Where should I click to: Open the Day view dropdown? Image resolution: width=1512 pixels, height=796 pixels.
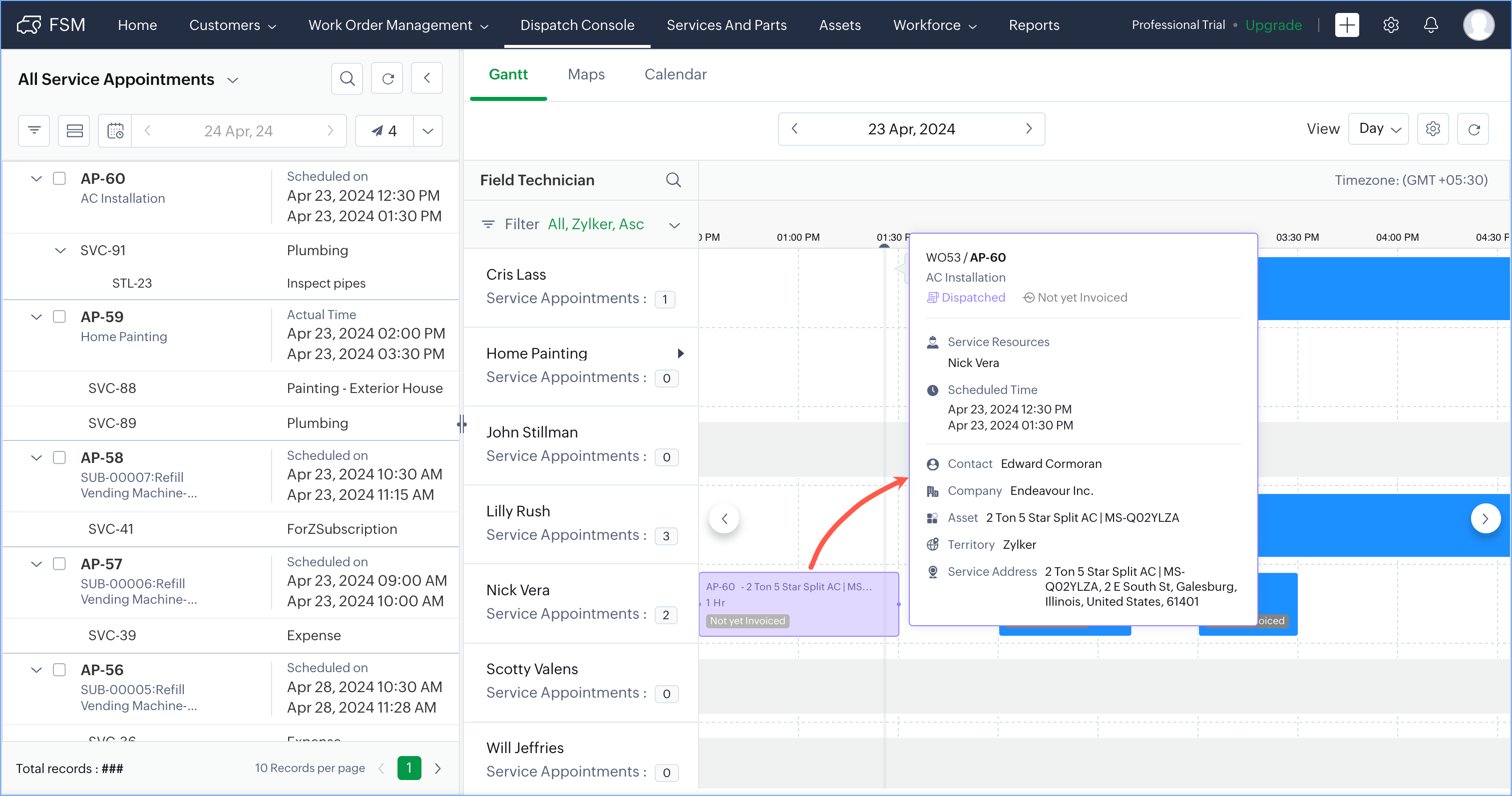coord(1379,129)
